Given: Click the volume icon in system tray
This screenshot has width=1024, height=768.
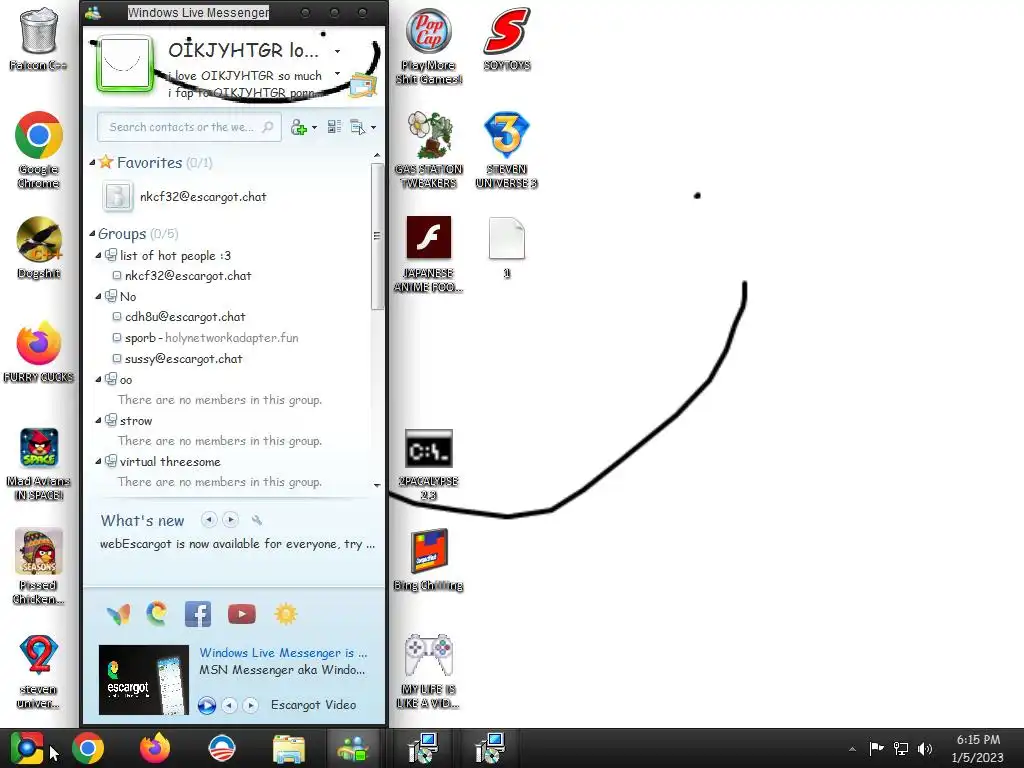Looking at the screenshot, I should point(925,748).
